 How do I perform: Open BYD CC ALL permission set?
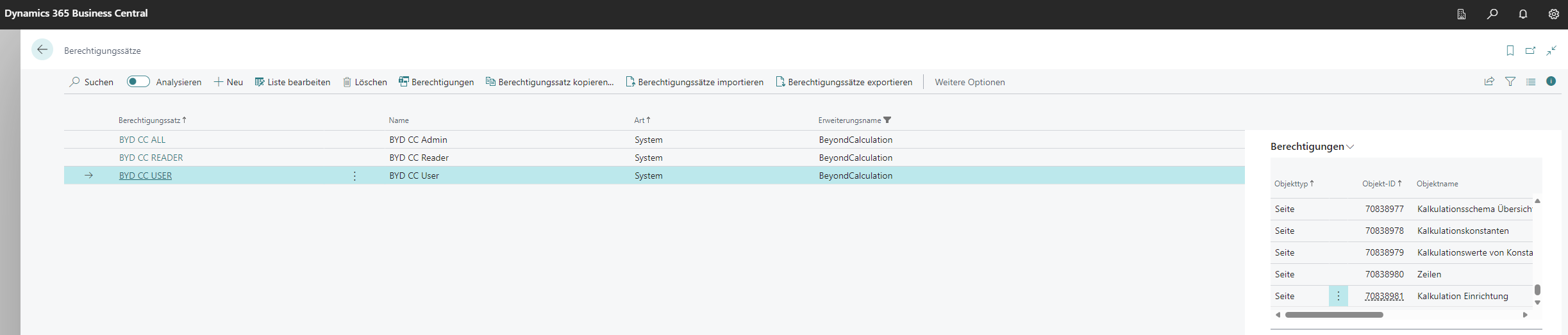point(142,140)
